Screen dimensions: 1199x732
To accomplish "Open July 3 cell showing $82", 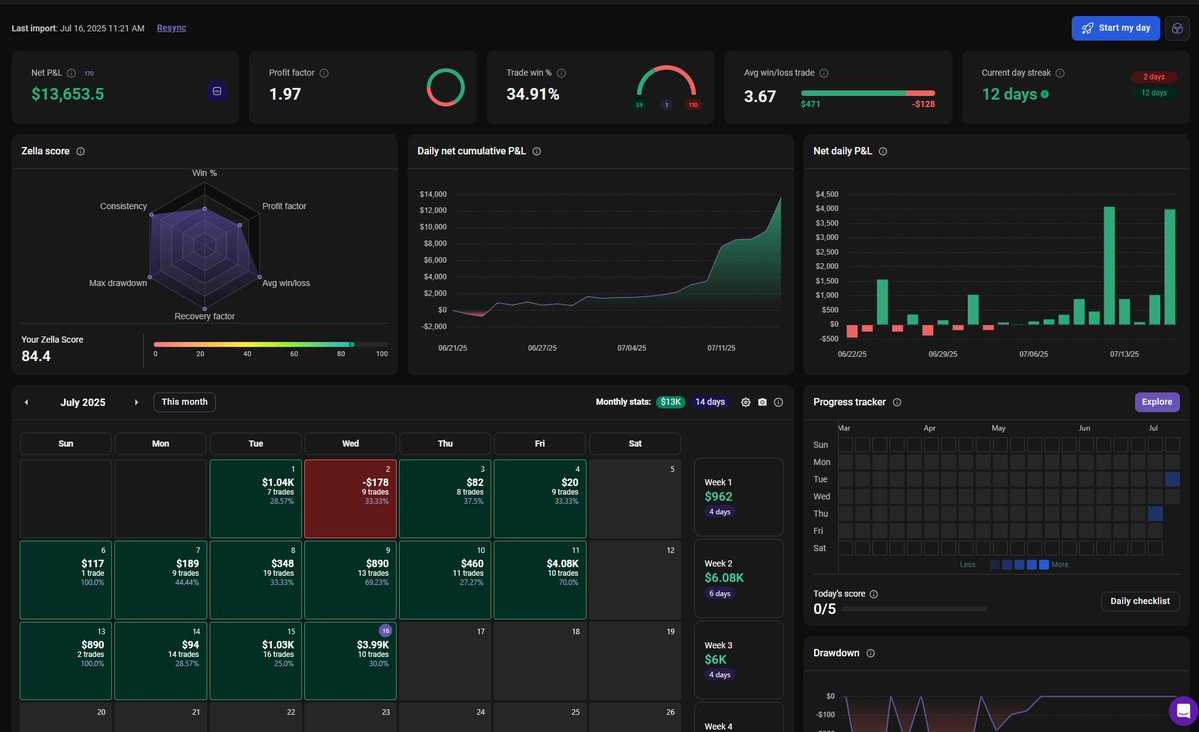I will pos(445,499).
